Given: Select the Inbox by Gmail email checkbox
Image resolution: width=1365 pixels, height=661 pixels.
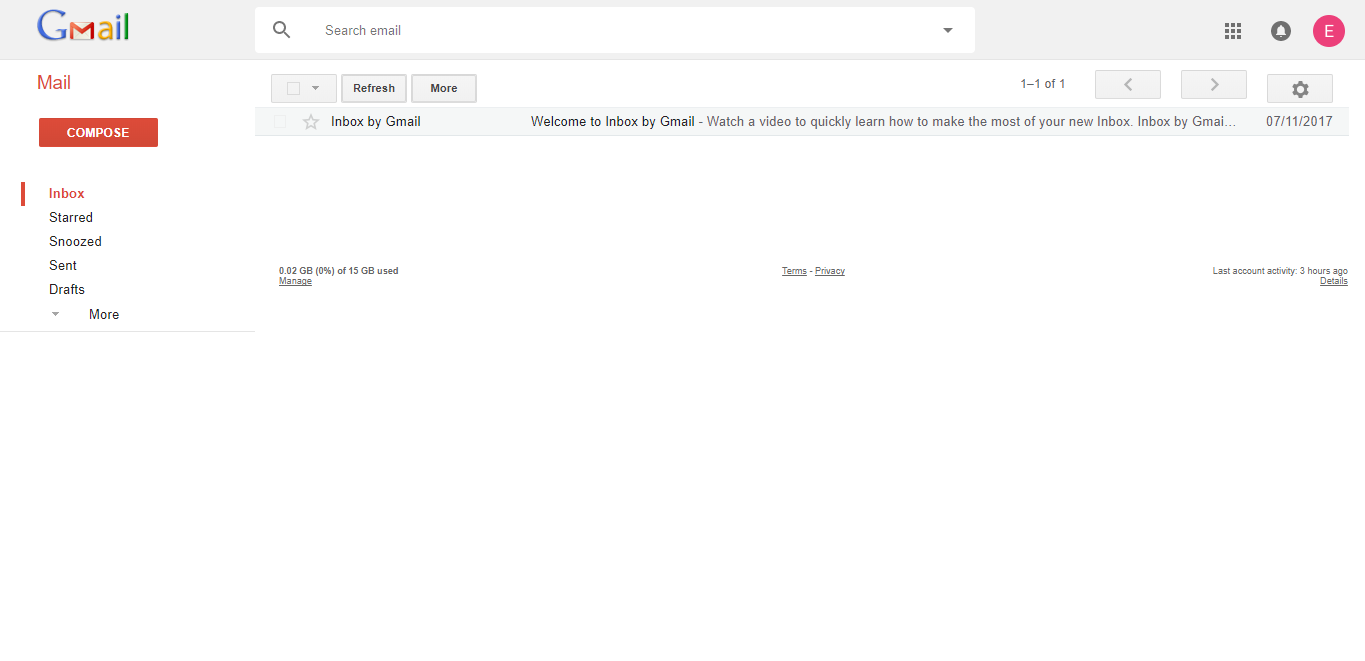Looking at the screenshot, I should coord(280,122).
